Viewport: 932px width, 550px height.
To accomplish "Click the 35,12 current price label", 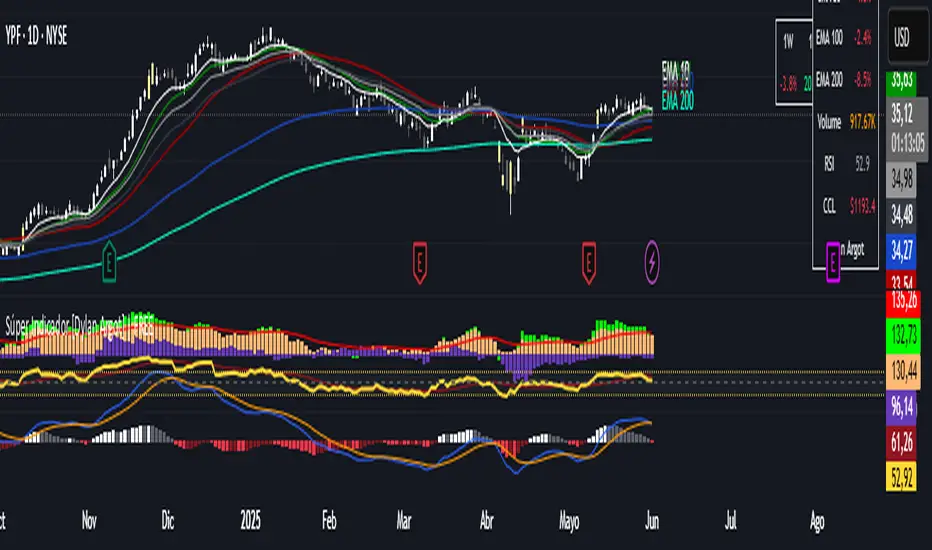I will [x=902, y=112].
